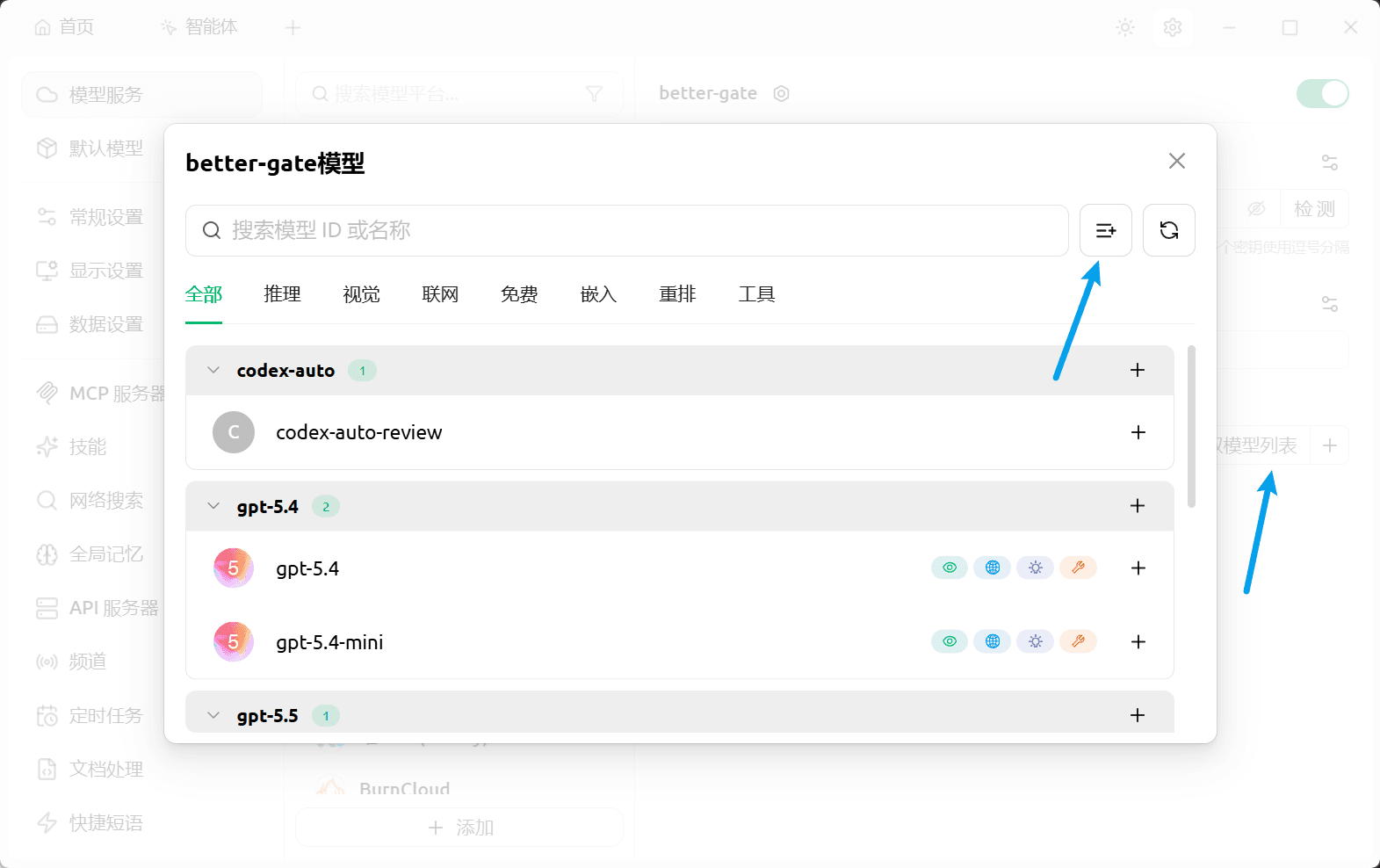Refresh the model list with the refresh icon

click(1169, 230)
